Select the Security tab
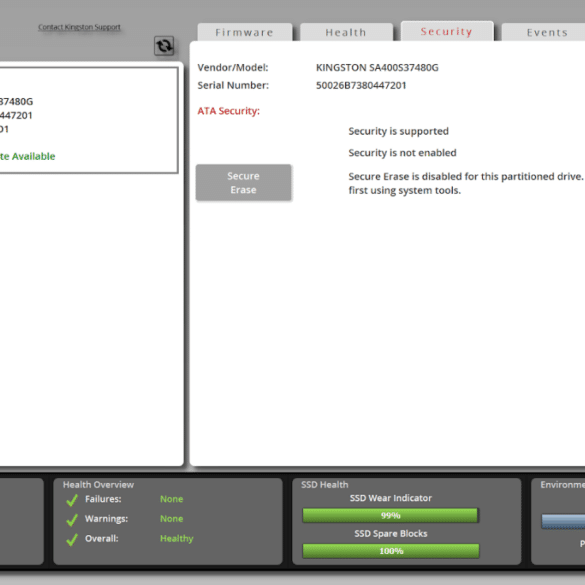 point(447,31)
